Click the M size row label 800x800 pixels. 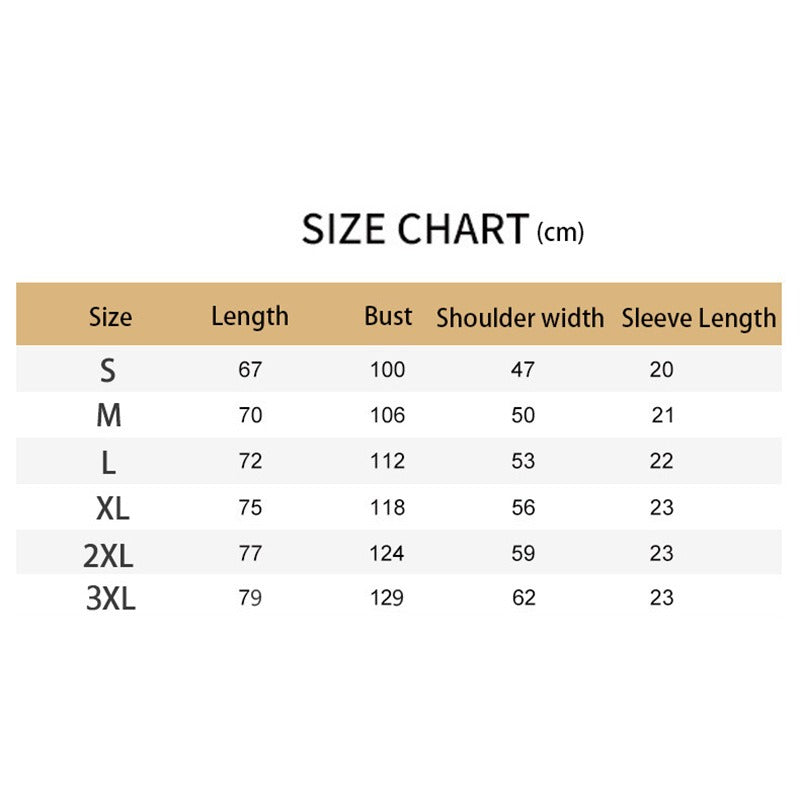pyautogui.click(x=108, y=415)
